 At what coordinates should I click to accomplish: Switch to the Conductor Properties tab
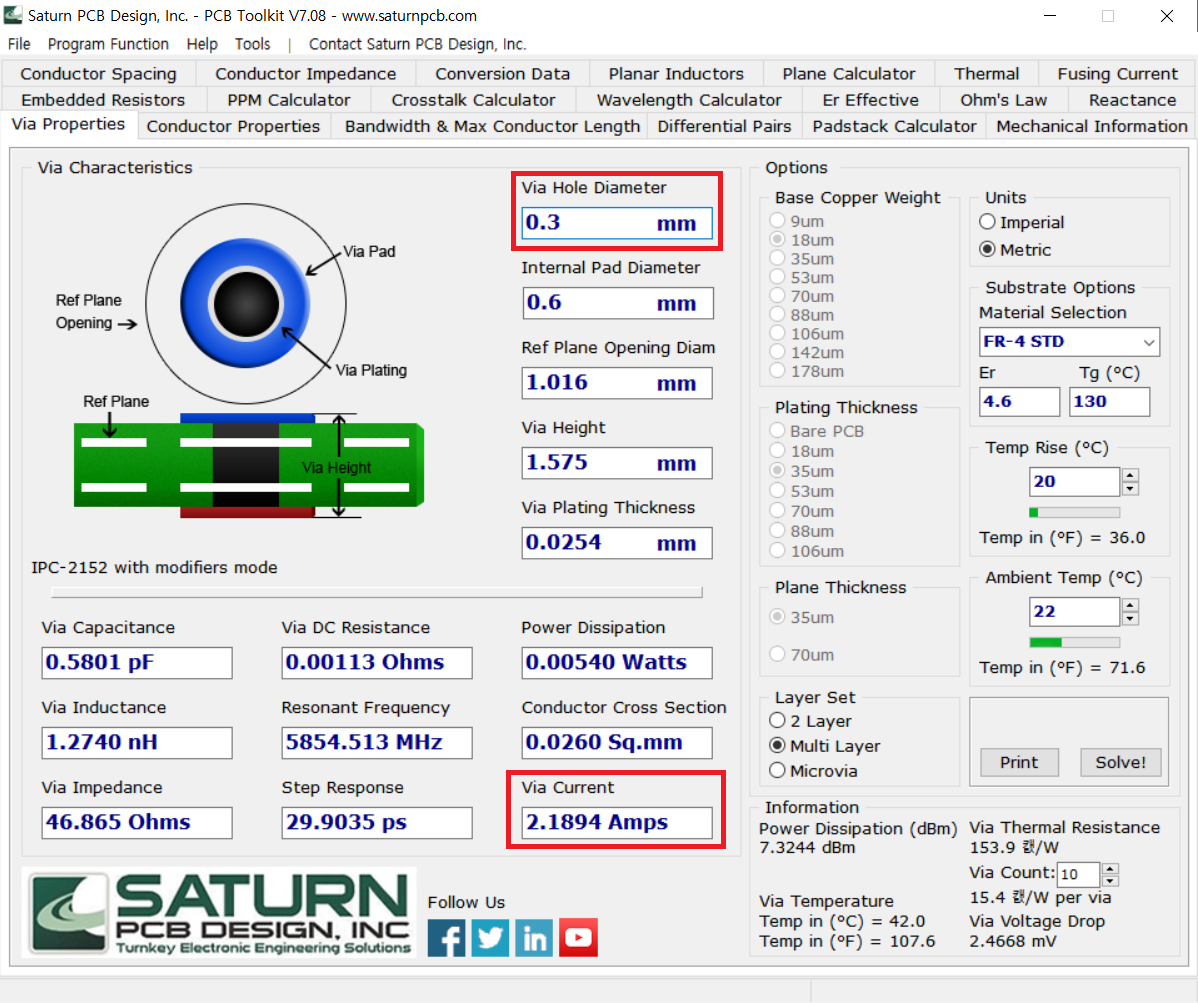click(x=233, y=126)
